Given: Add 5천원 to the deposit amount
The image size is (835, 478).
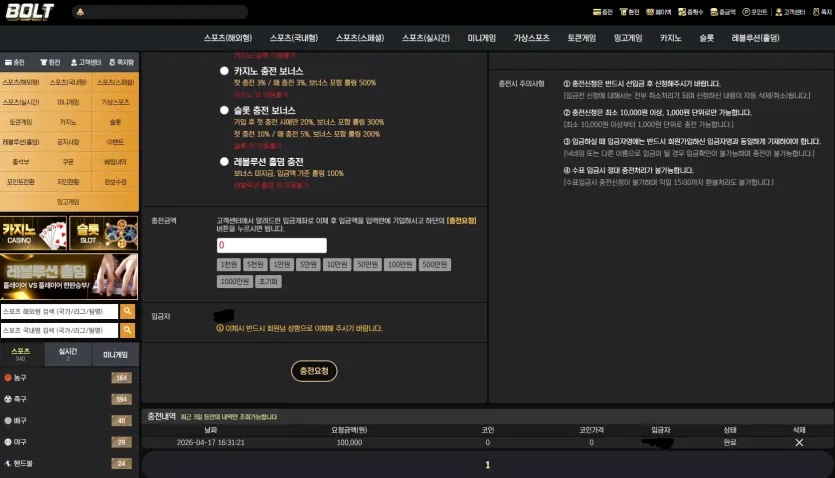Looking at the screenshot, I should pyautogui.click(x=256, y=265).
